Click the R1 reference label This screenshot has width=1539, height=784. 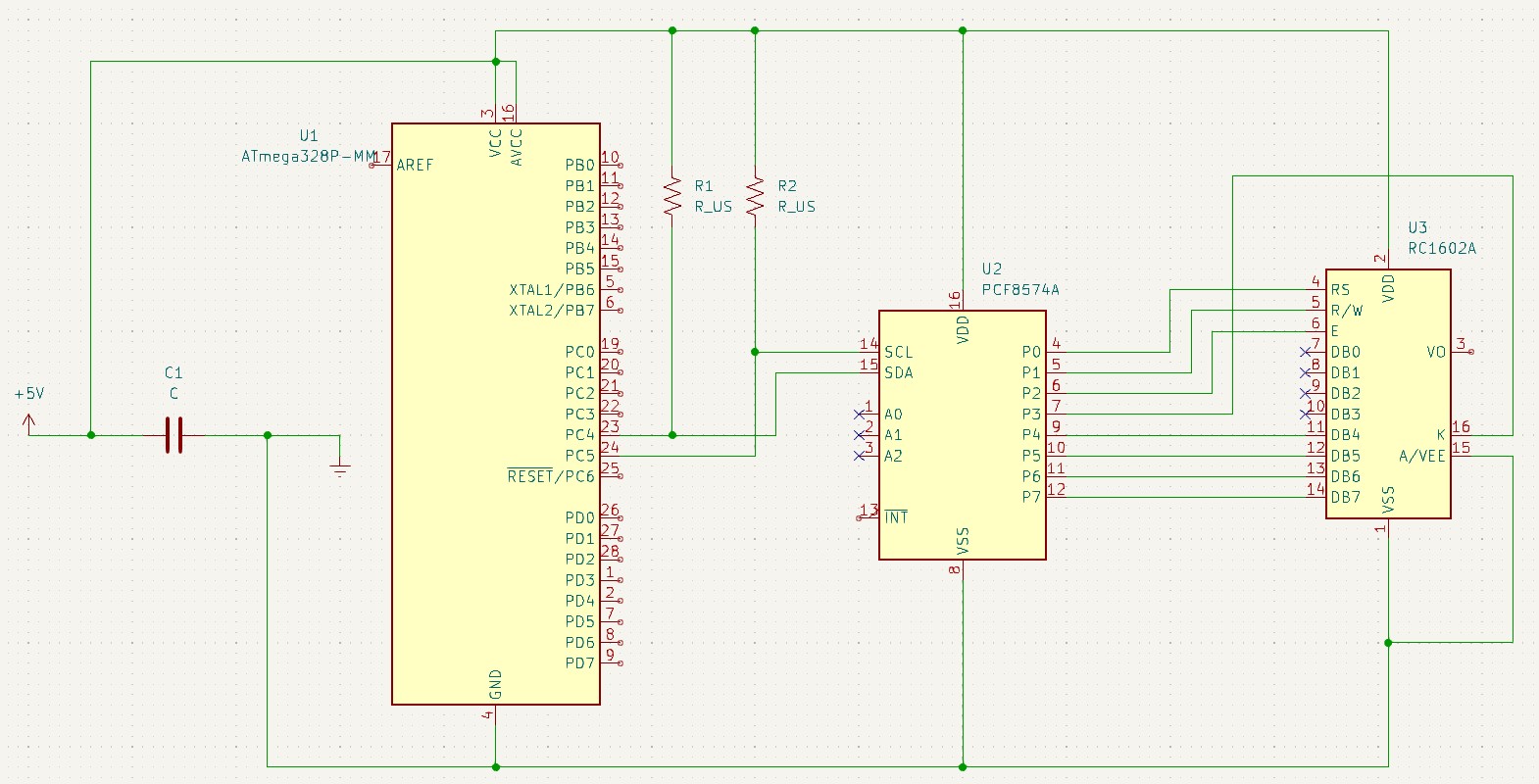704,186
